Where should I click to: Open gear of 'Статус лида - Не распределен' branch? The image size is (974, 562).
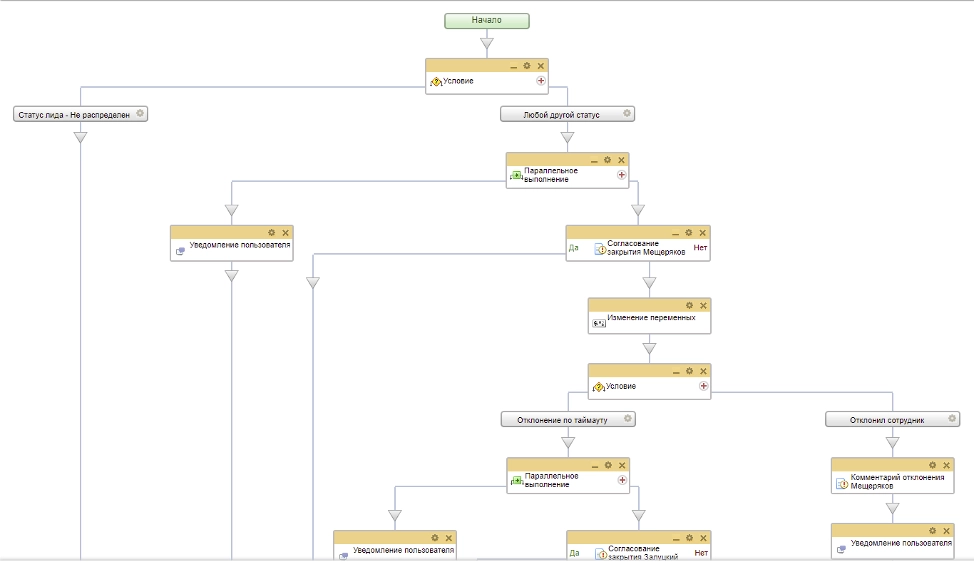pyautogui.click(x=140, y=114)
